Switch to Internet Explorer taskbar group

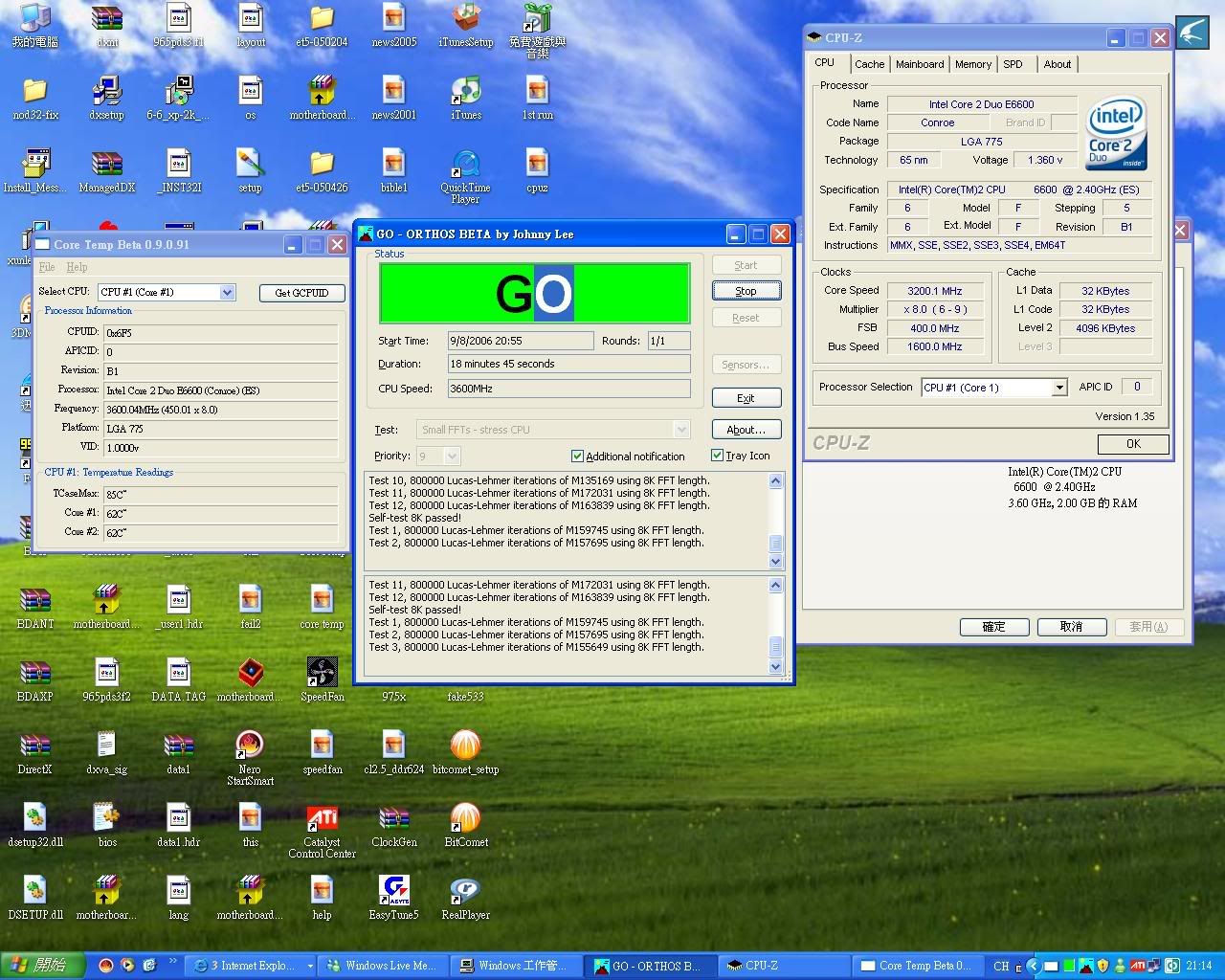pyautogui.click(x=252, y=966)
